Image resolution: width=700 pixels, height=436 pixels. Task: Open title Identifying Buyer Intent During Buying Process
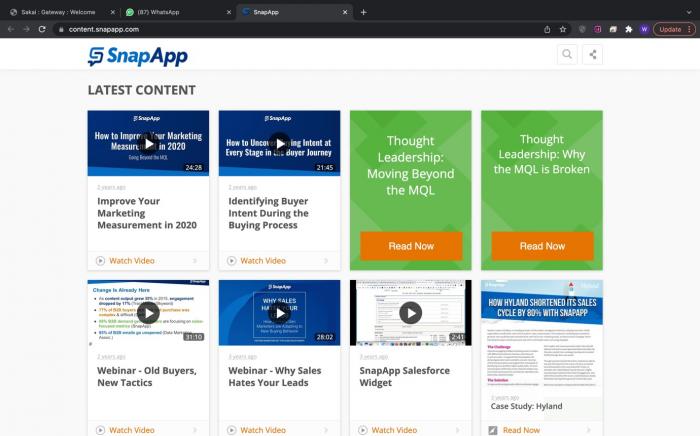tap(268, 213)
